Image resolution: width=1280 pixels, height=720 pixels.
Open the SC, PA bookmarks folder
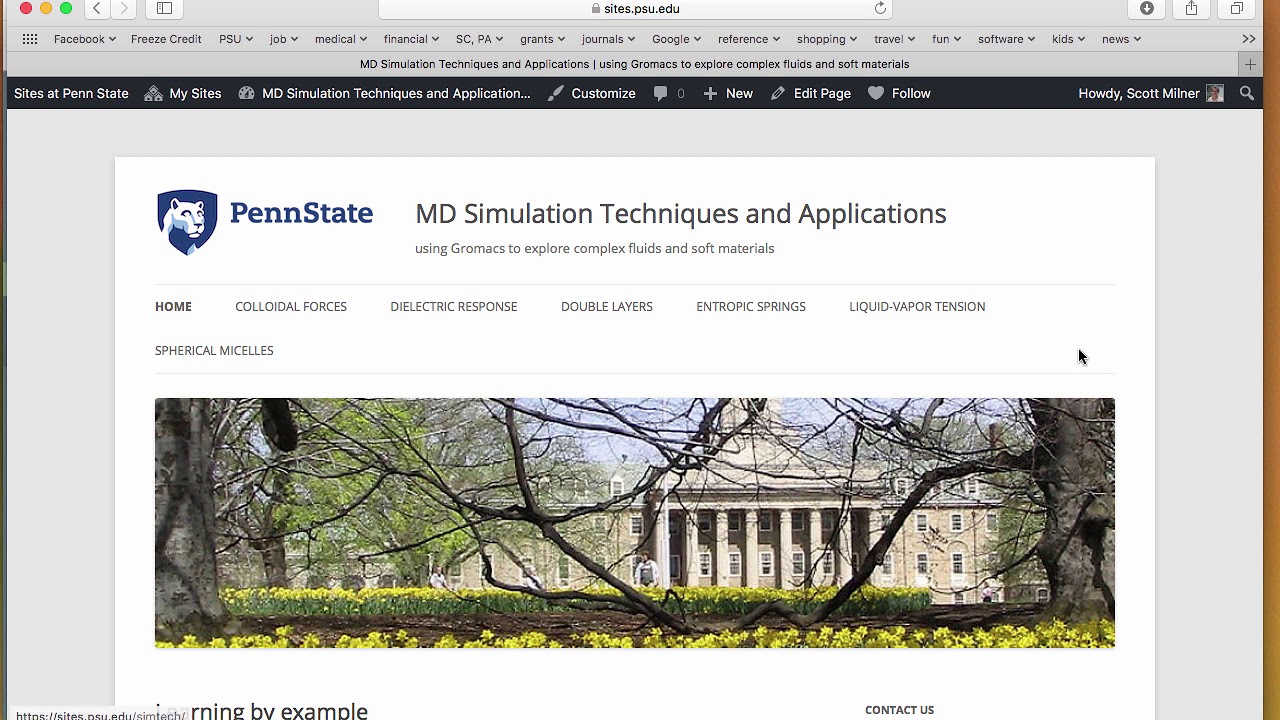point(479,39)
